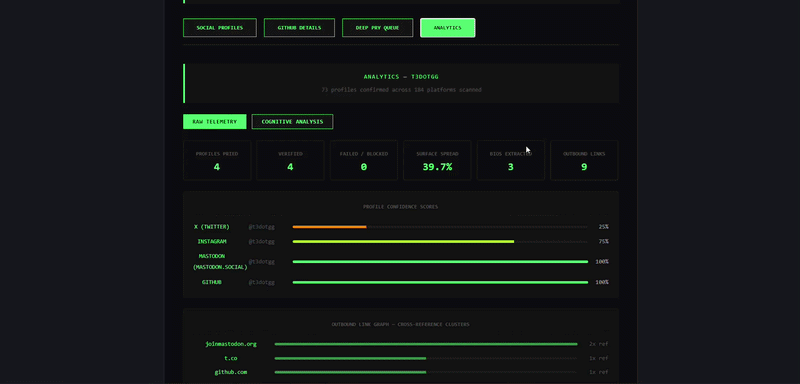
Task: Click the joinmastodon.org reference bar
Action: coord(426,344)
